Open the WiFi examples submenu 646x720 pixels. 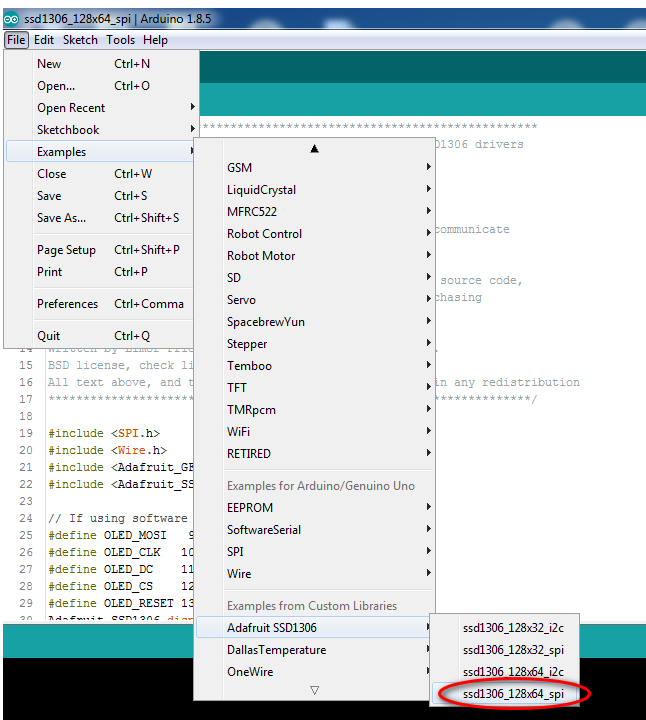tap(315, 432)
